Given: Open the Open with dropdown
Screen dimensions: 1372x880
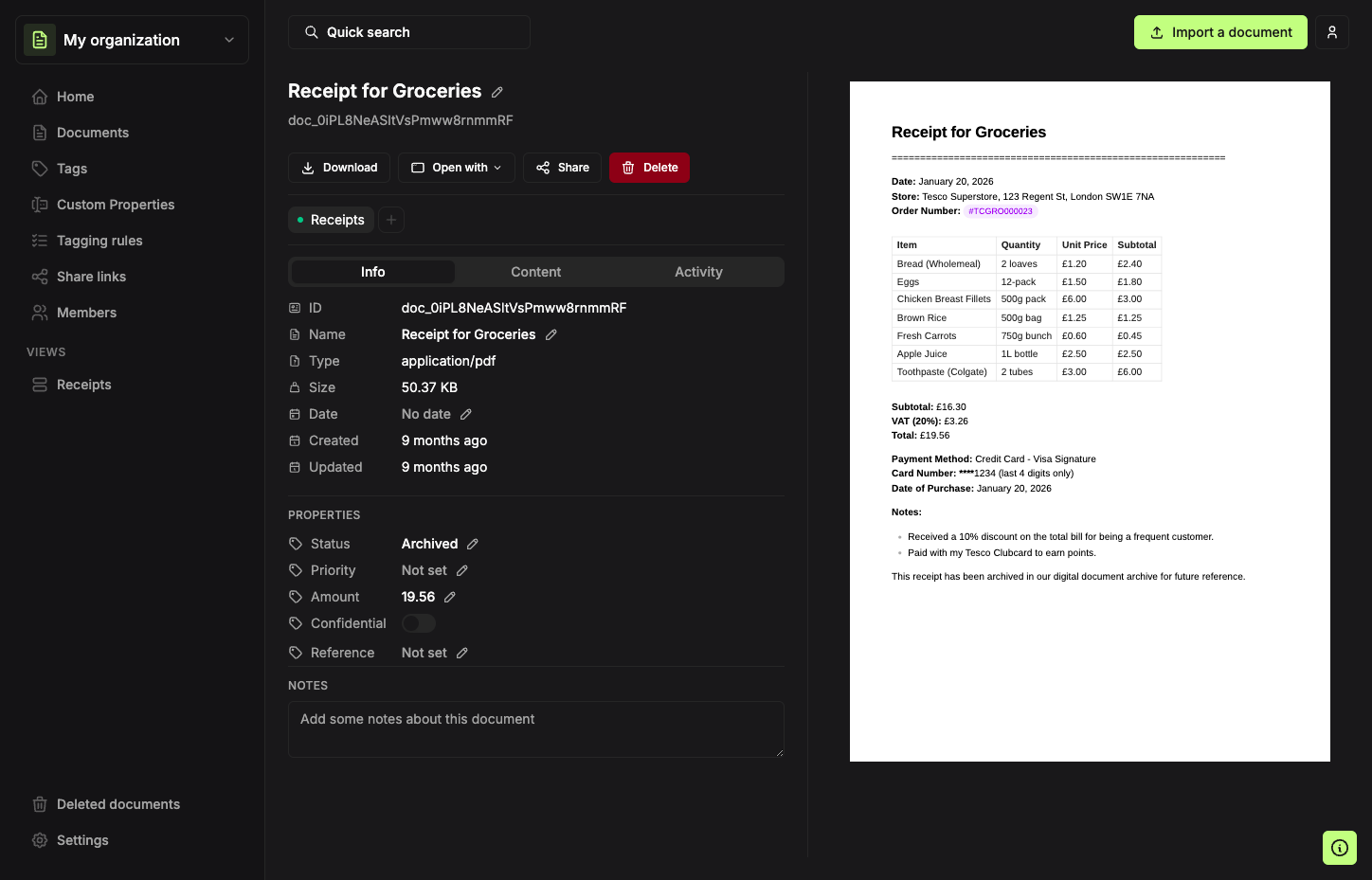Looking at the screenshot, I should tap(457, 168).
